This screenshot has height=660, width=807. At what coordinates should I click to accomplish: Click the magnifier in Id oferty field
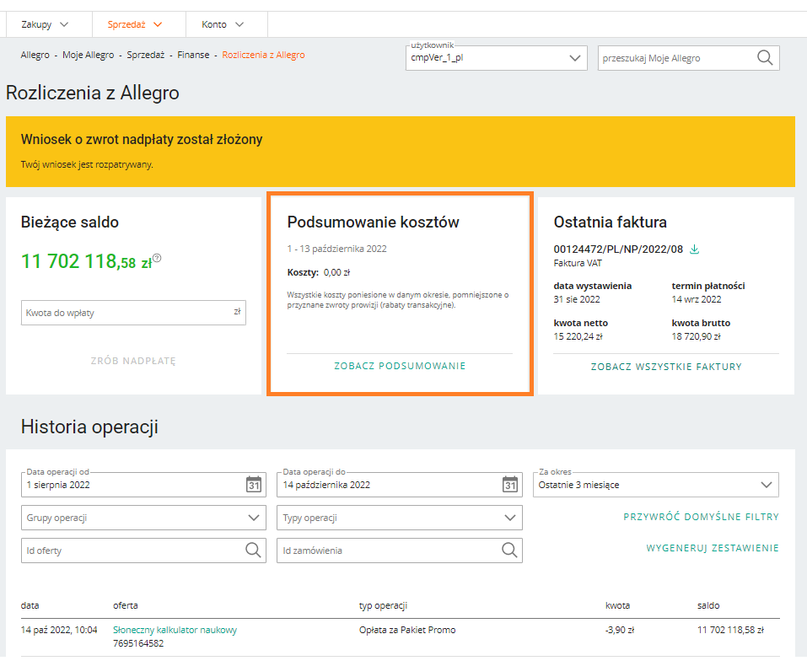253,550
